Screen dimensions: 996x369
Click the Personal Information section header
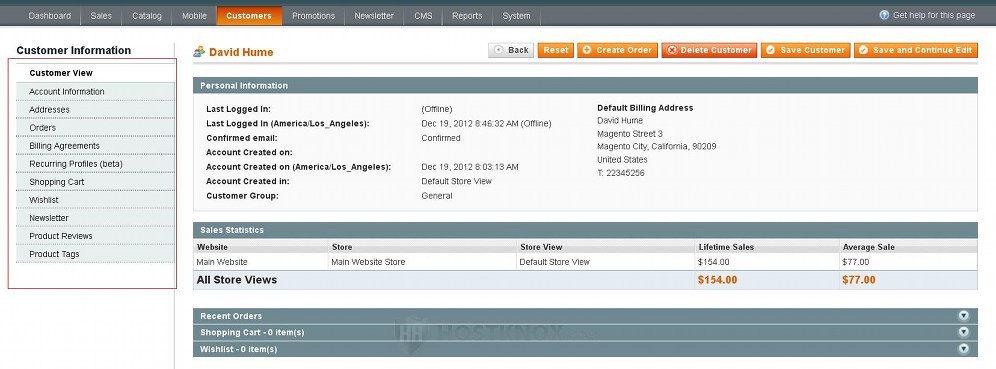pyautogui.click(x=585, y=85)
